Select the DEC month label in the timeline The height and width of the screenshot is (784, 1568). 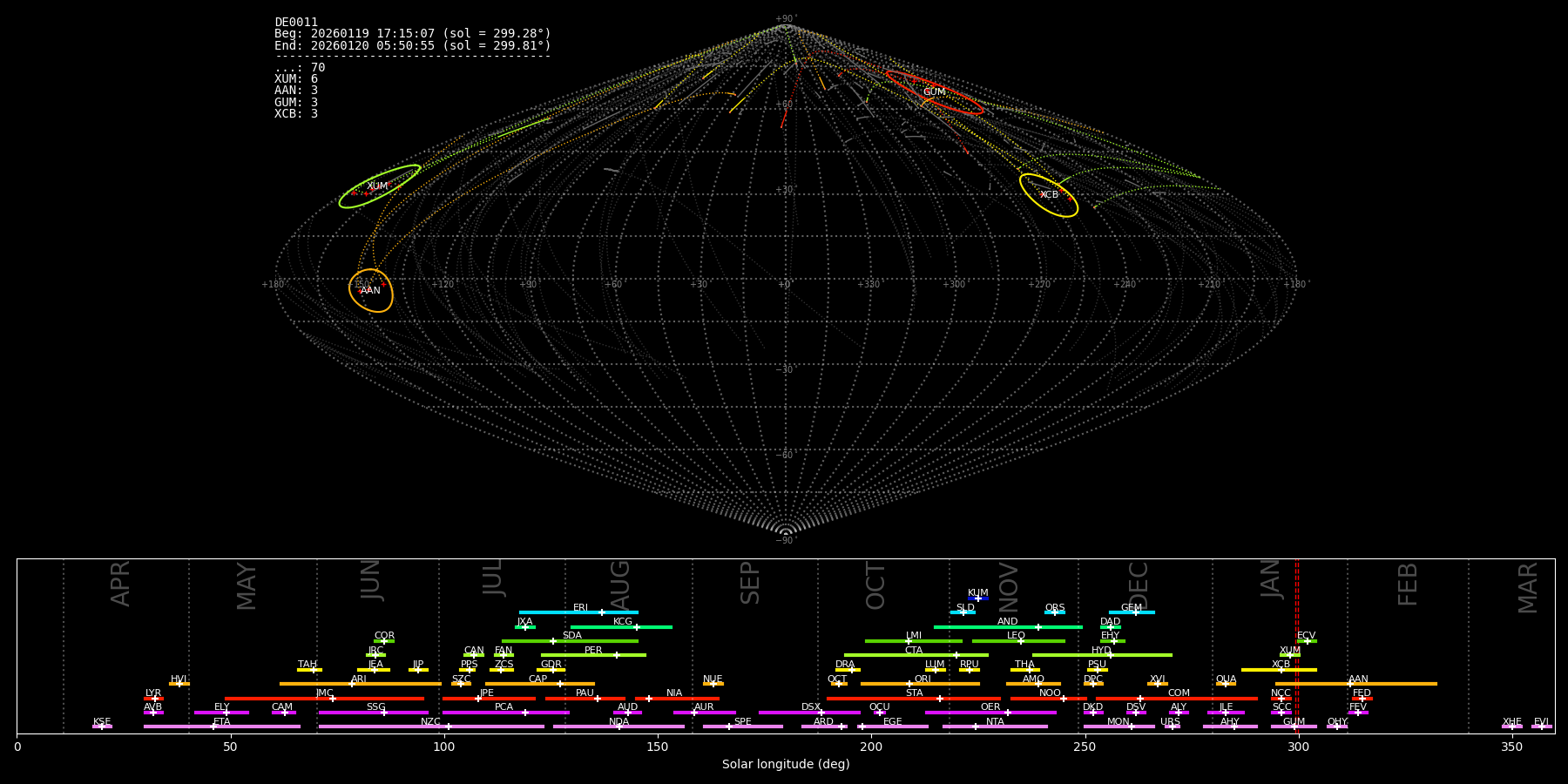[1139, 585]
